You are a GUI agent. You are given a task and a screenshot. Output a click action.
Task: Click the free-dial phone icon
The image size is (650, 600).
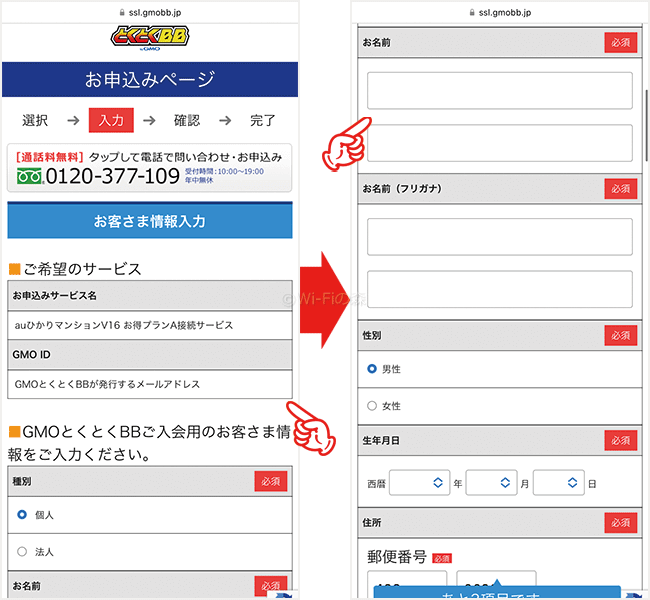(x=29, y=176)
